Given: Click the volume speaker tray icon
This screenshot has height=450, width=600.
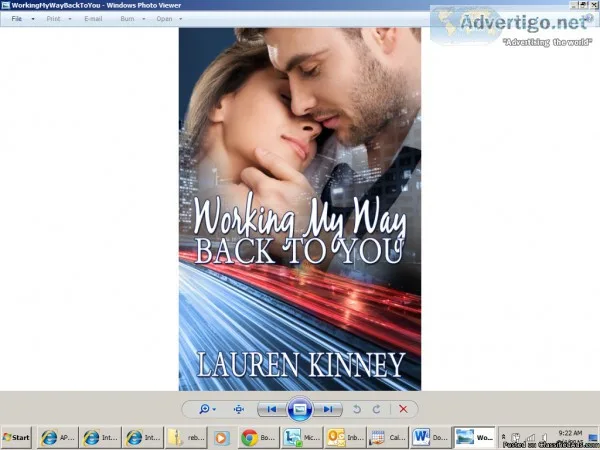Looking at the screenshot, I should click(x=545, y=437).
